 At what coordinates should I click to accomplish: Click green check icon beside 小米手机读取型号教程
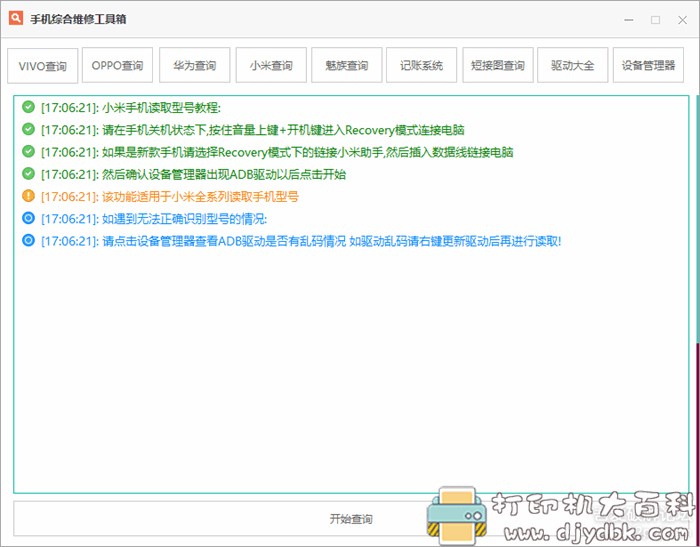29,107
